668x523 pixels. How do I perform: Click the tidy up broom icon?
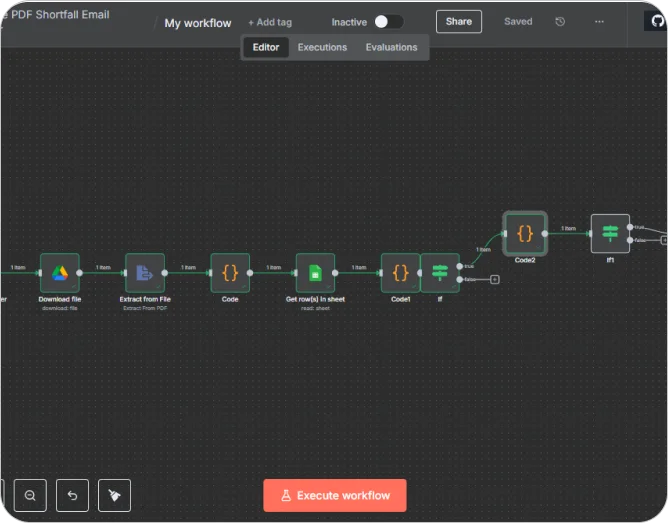pos(114,495)
